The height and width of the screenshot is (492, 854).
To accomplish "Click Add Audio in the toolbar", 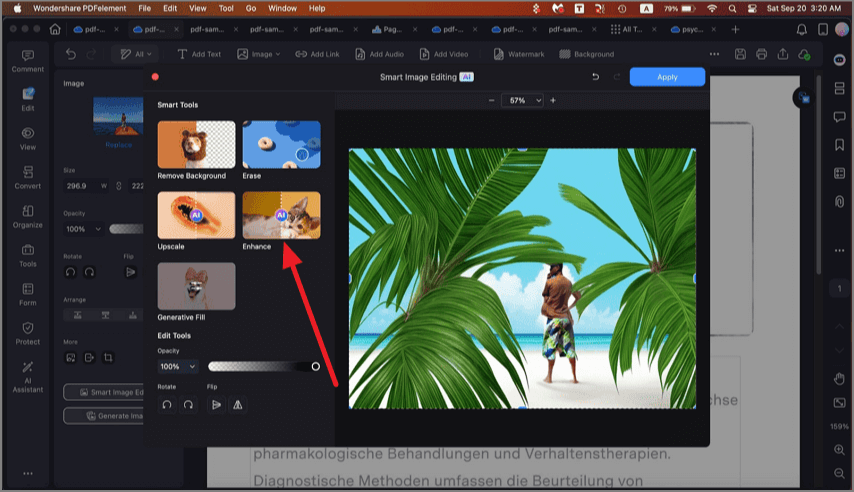I will click(380, 54).
